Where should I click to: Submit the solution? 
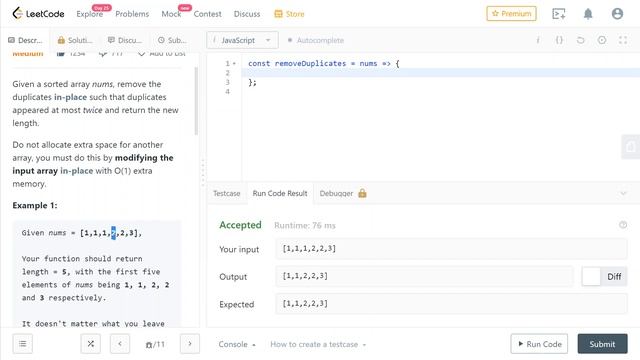pyautogui.click(x=602, y=344)
